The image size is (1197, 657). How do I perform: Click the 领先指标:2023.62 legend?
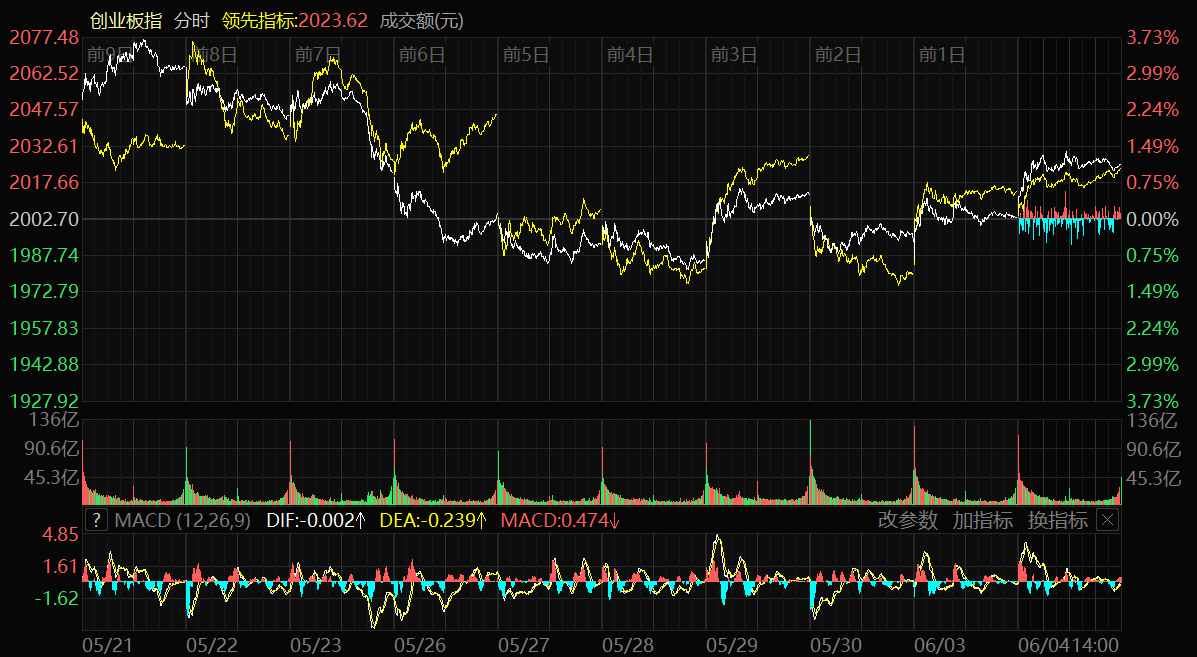click(x=295, y=21)
